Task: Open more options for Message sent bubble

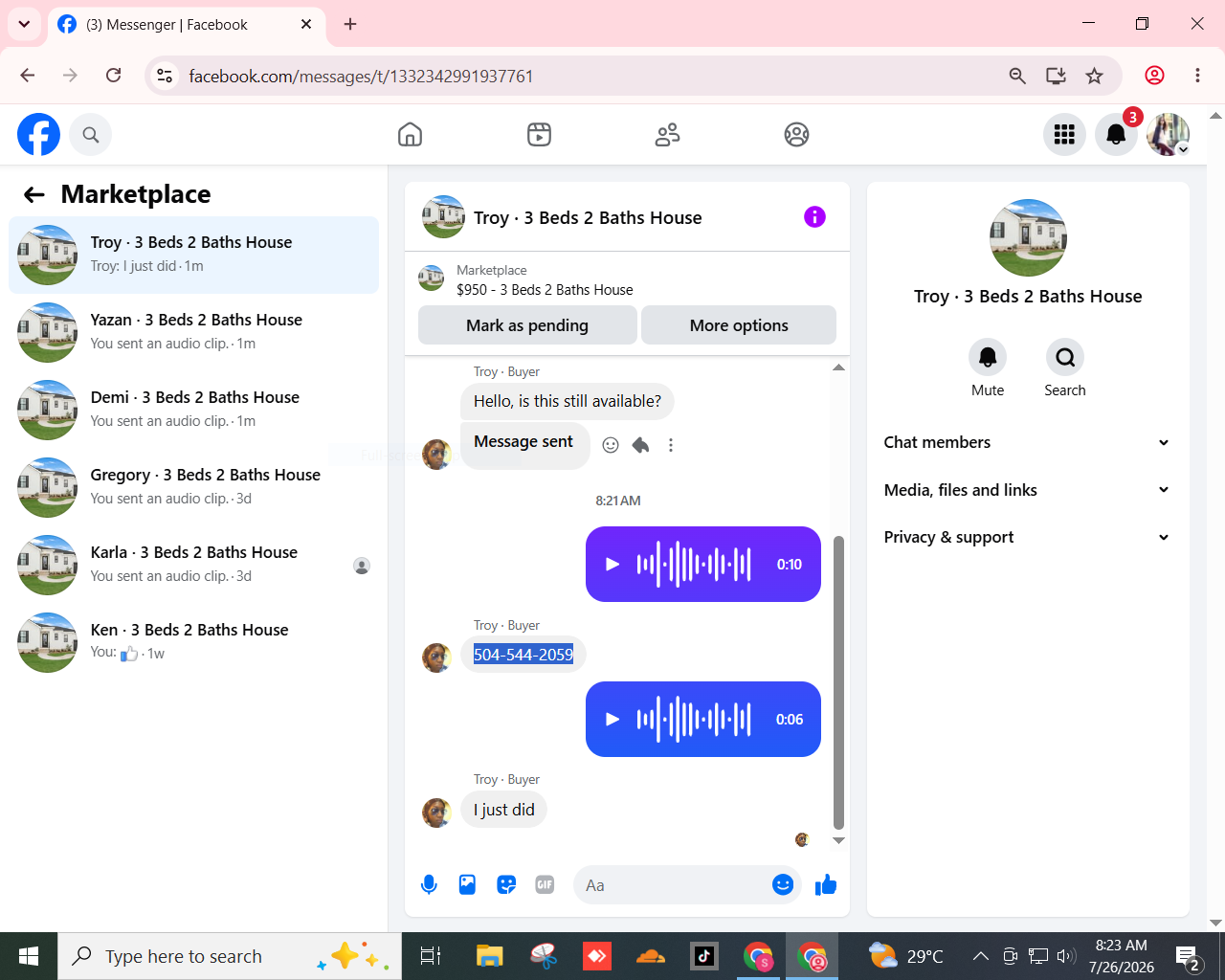Action: [671, 445]
